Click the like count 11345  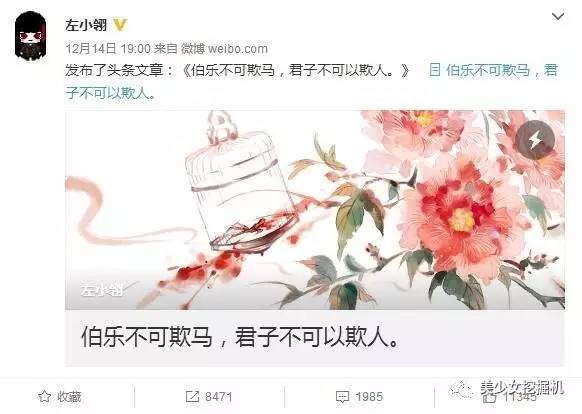520,398
